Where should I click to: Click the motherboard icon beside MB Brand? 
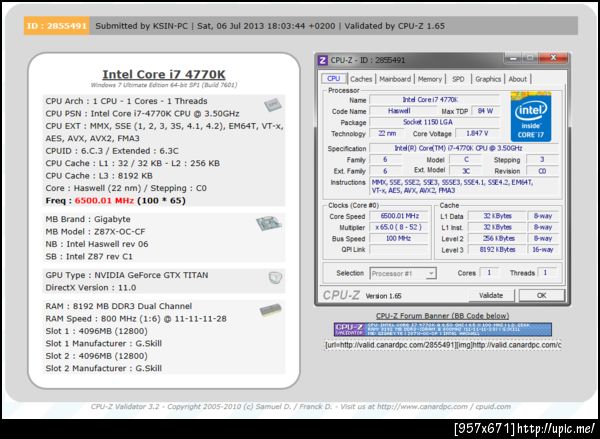269,223
